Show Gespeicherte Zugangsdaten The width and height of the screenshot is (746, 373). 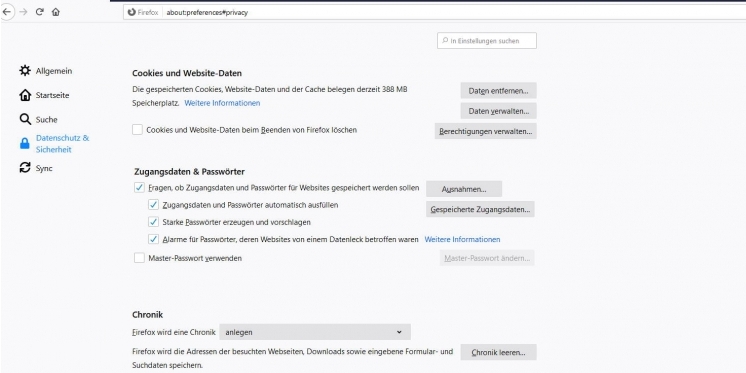(480, 209)
